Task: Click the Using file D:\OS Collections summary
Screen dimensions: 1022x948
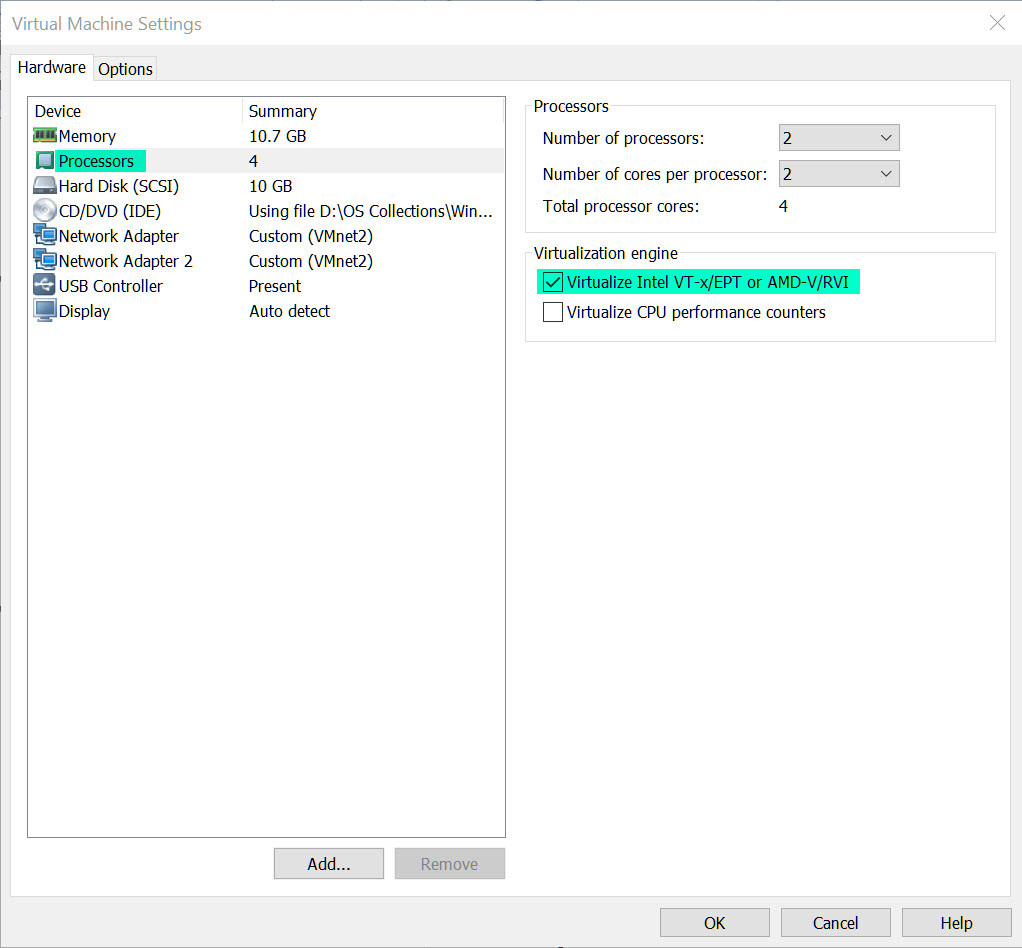Action: [x=370, y=211]
